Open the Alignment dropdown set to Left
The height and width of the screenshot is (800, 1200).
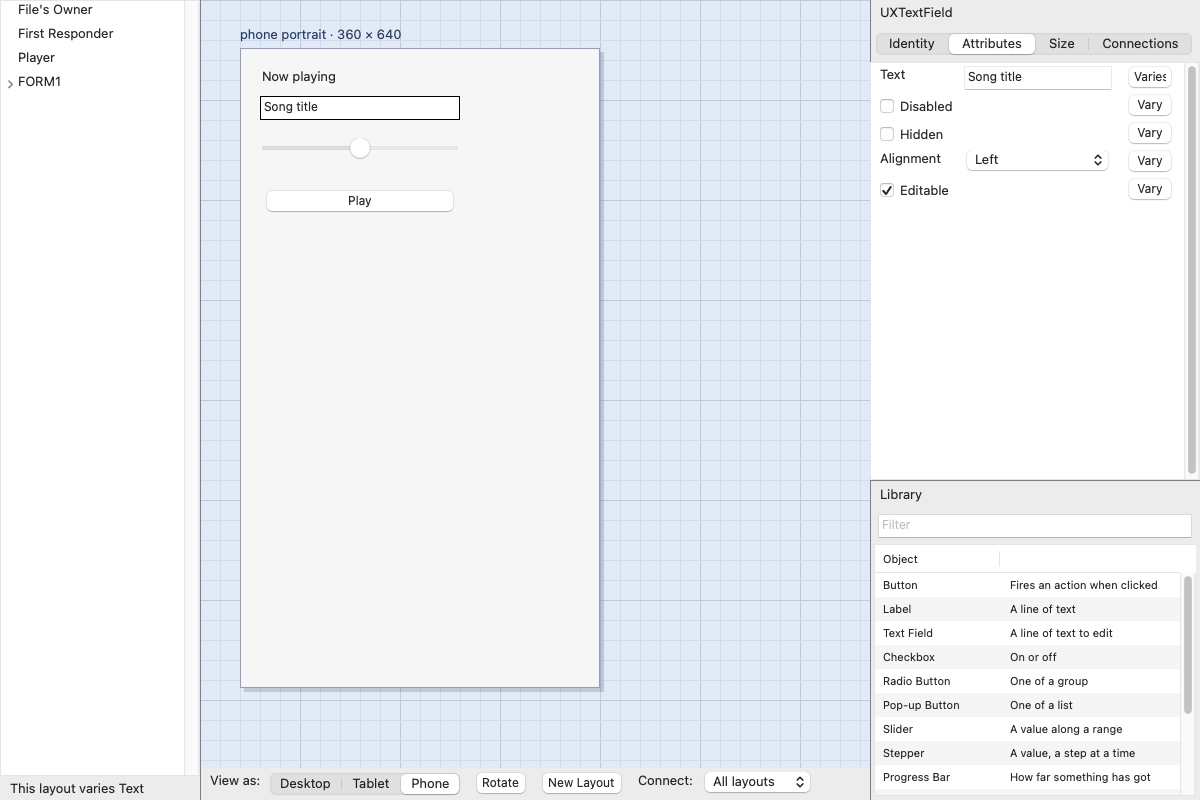pyautogui.click(x=1037, y=160)
